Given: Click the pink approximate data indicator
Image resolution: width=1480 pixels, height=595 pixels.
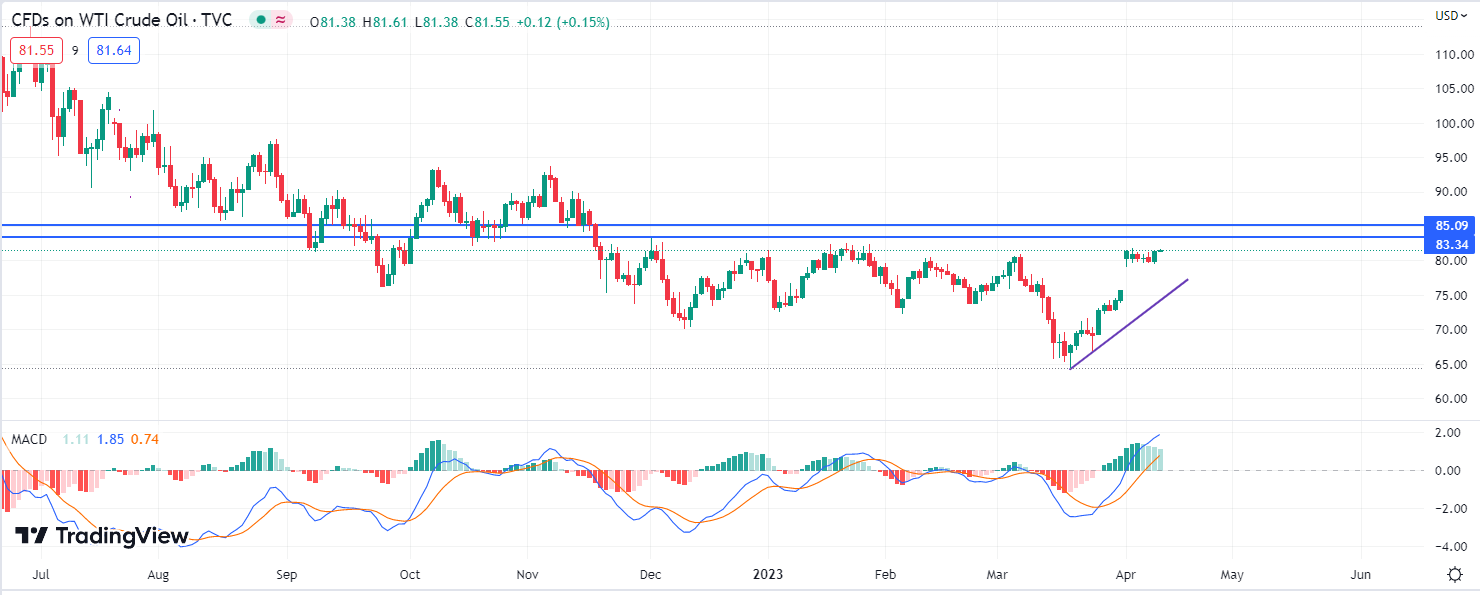Looking at the screenshot, I should [x=281, y=21].
